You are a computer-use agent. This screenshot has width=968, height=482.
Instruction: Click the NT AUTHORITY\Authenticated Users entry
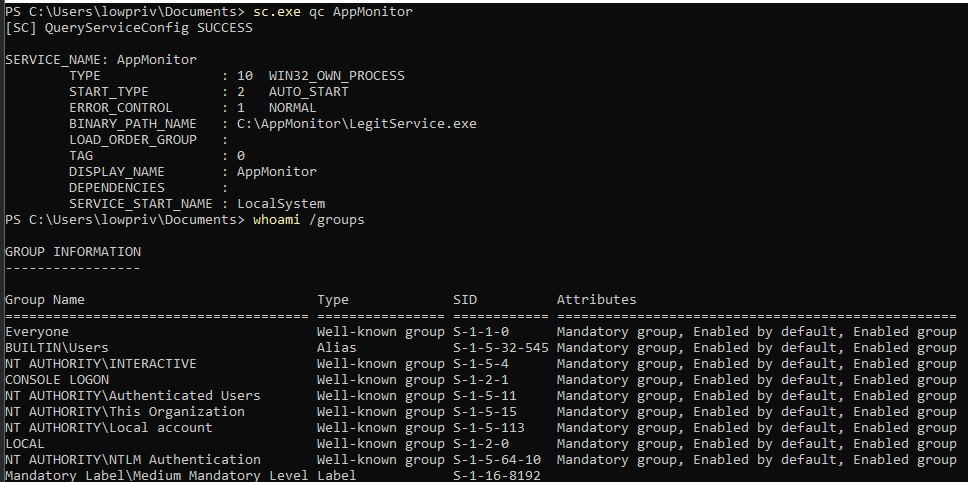(x=133, y=396)
